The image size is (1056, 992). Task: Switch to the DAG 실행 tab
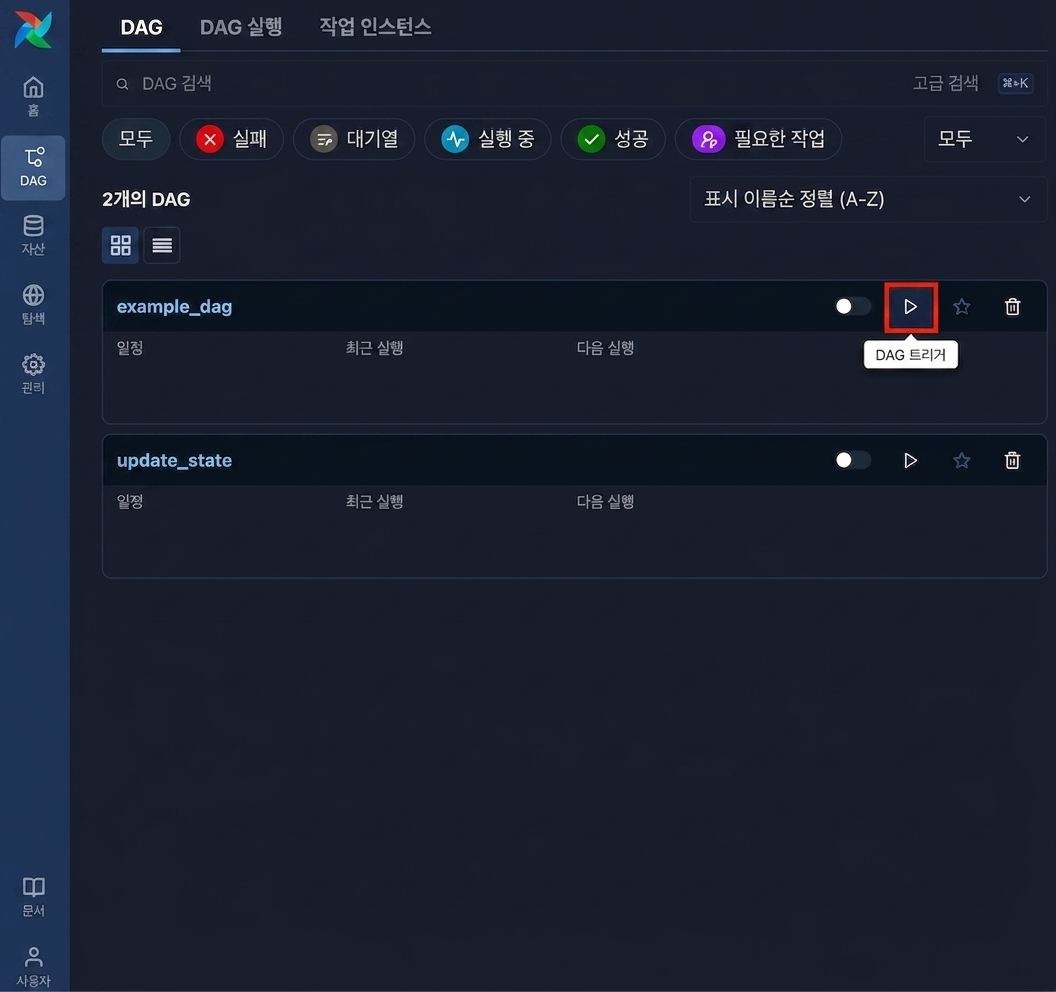[x=241, y=28]
